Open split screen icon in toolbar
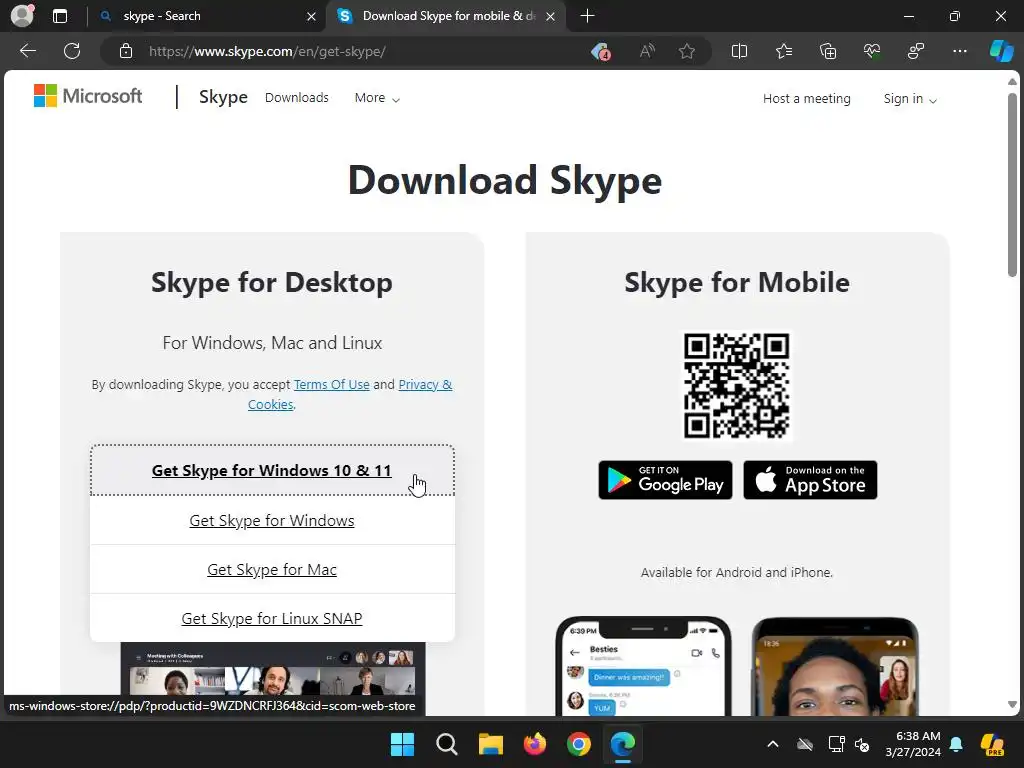The width and height of the screenshot is (1024, 768). (739, 51)
